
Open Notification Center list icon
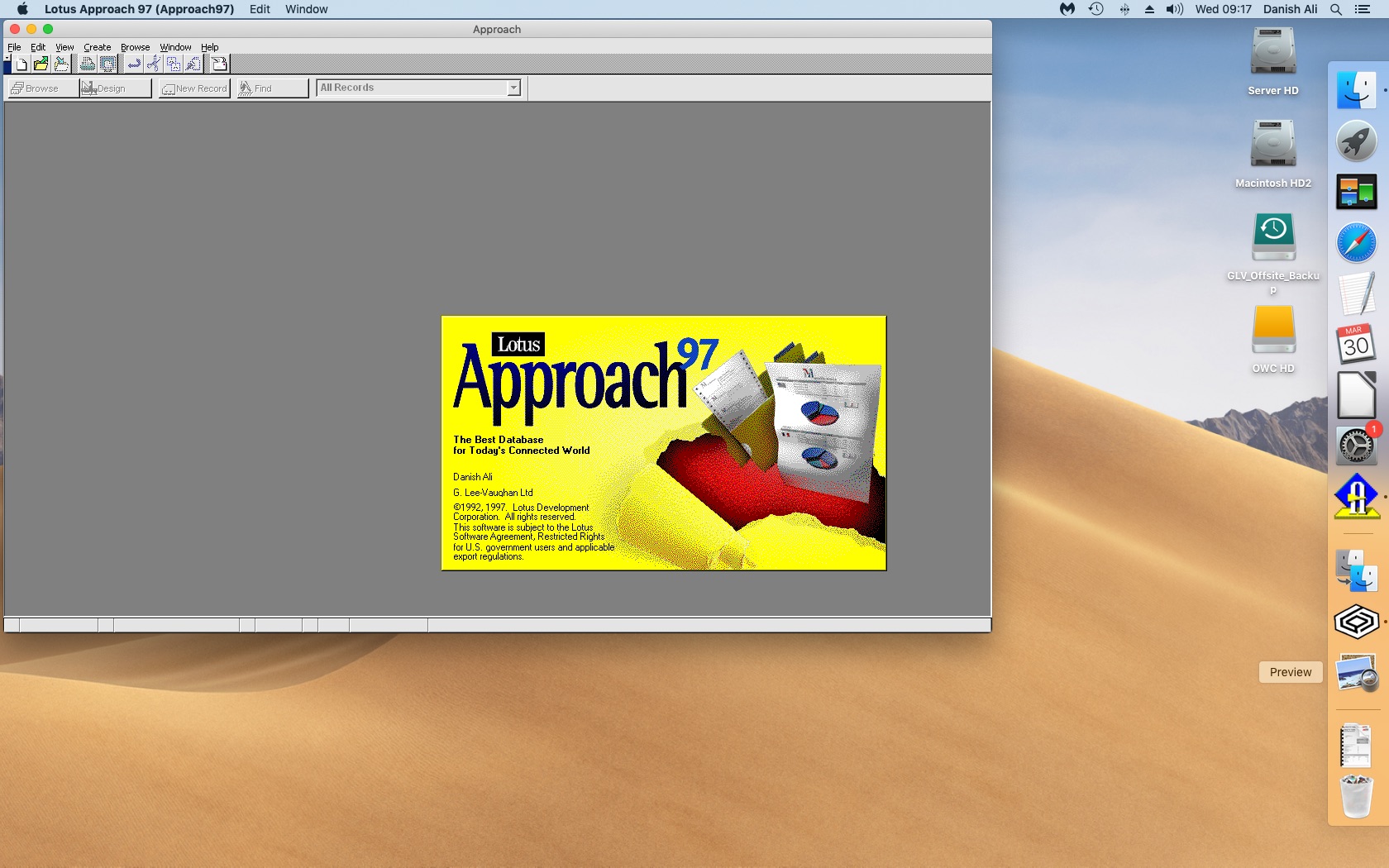(x=1363, y=9)
